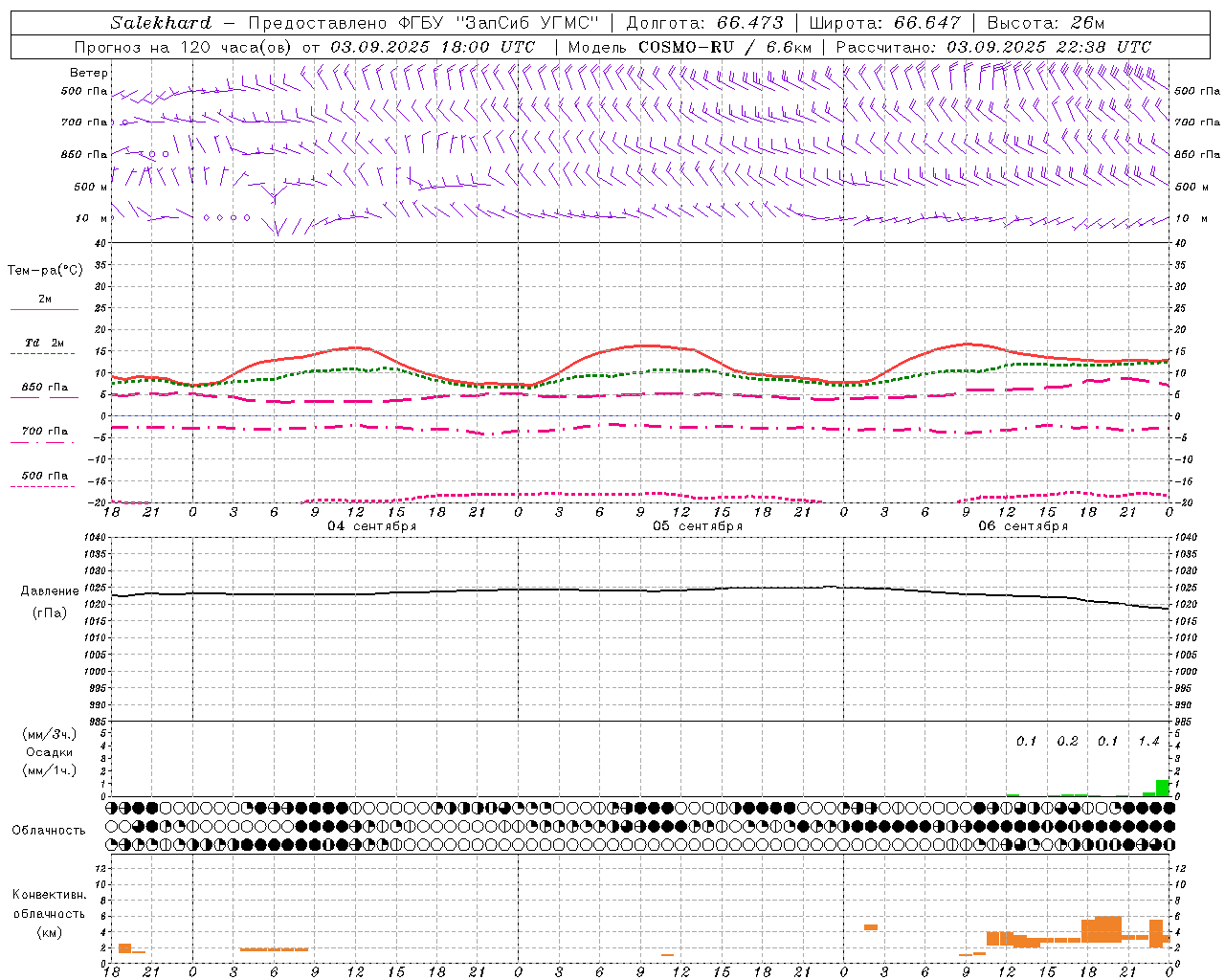Click the date label "04 сентября"
The width and height of the screenshot is (1225, 980).
pos(371,526)
